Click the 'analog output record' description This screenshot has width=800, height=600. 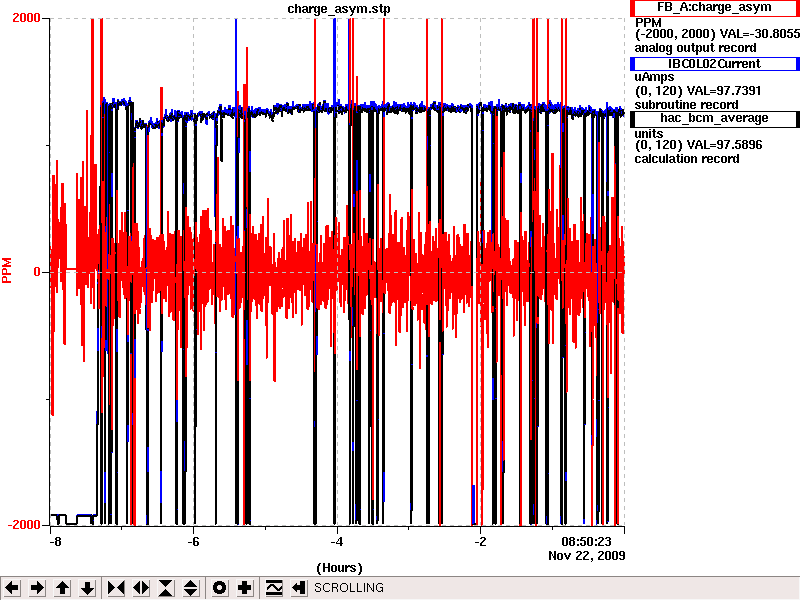695,48
